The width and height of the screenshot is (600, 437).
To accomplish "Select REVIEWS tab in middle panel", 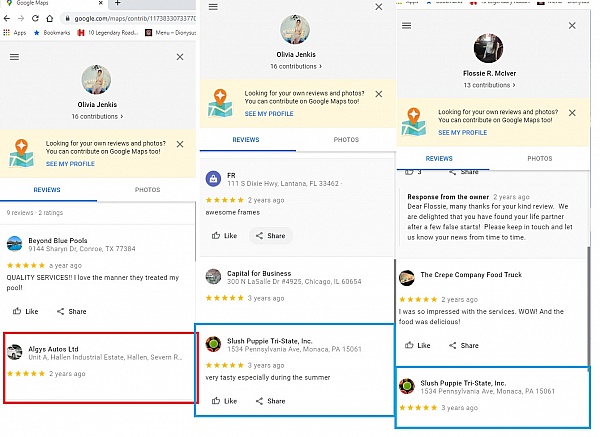I will click(246, 140).
